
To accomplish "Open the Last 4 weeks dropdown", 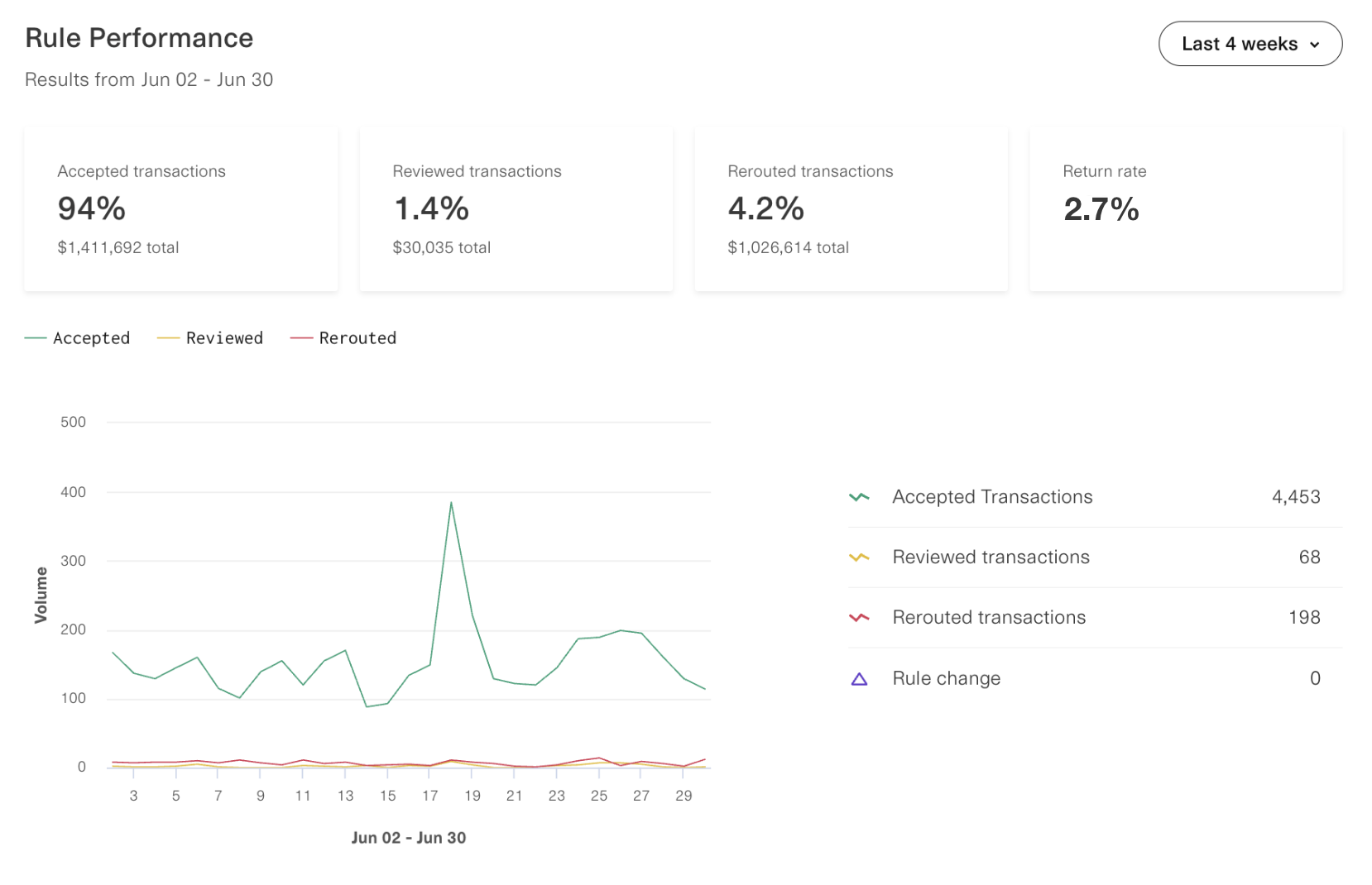I will click(1250, 44).
